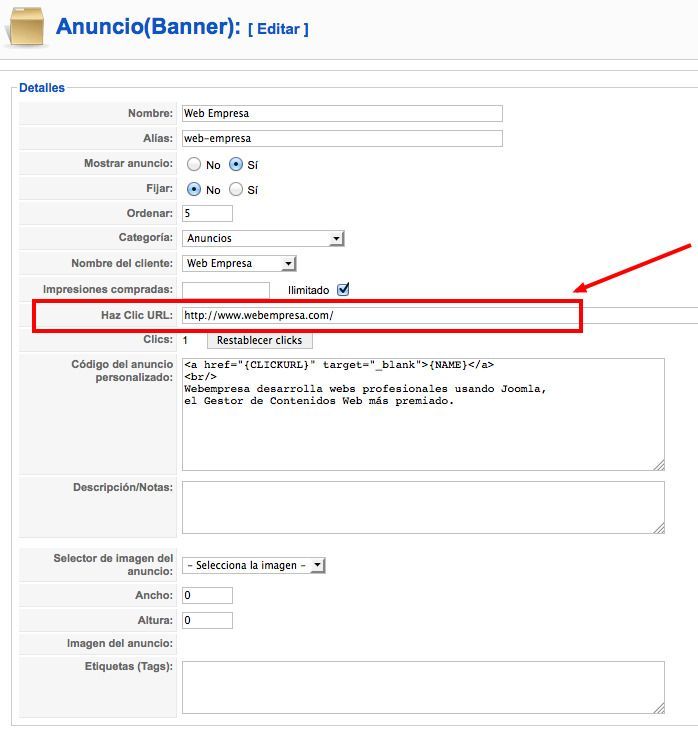698x730 pixels.
Task: Click the Ordenar number field
Action: click(207, 213)
